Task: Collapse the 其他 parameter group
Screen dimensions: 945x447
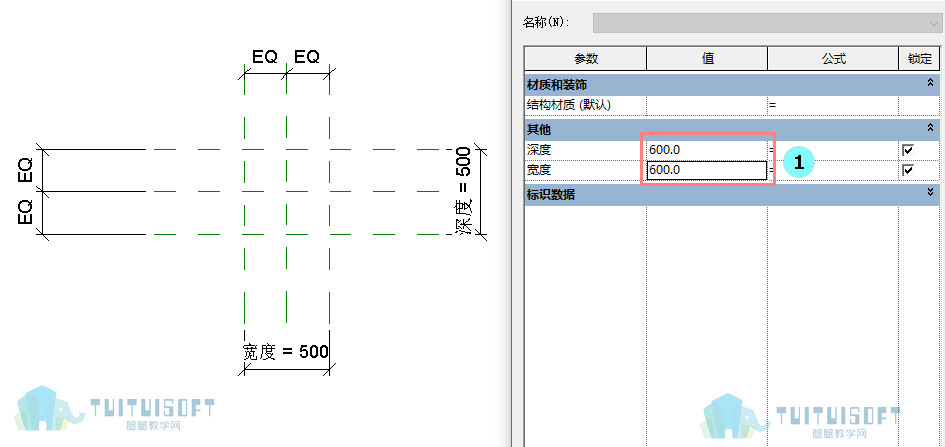Action: coord(931,128)
